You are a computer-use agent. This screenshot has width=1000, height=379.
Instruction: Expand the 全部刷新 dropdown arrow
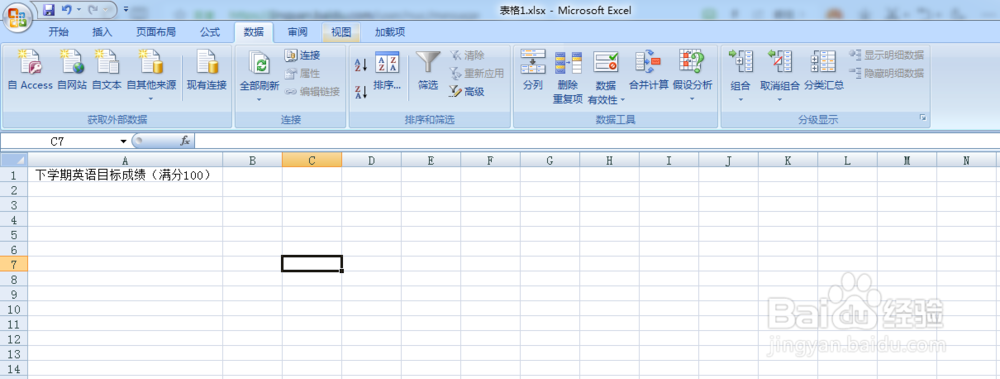[x=260, y=99]
